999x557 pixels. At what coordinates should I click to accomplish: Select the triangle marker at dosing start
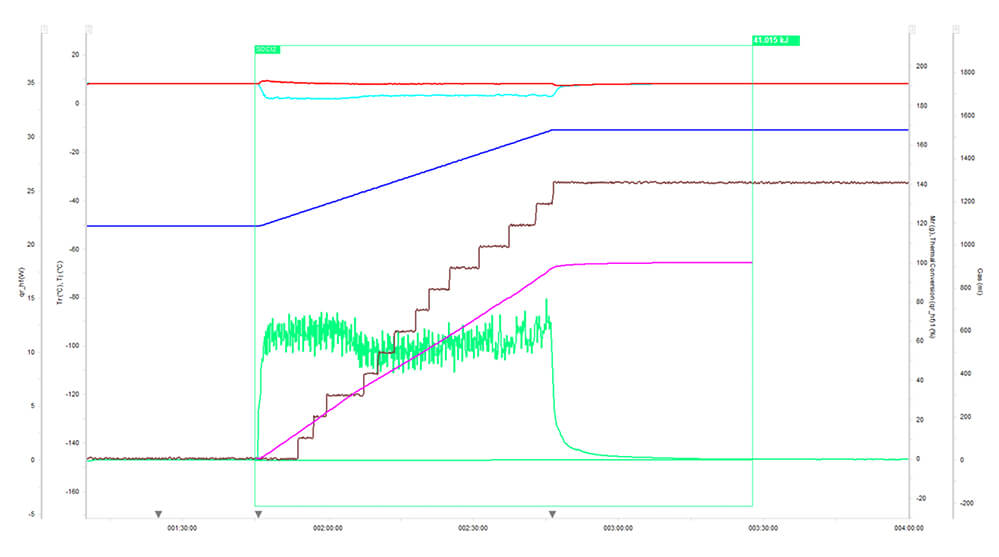coord(258,514)
